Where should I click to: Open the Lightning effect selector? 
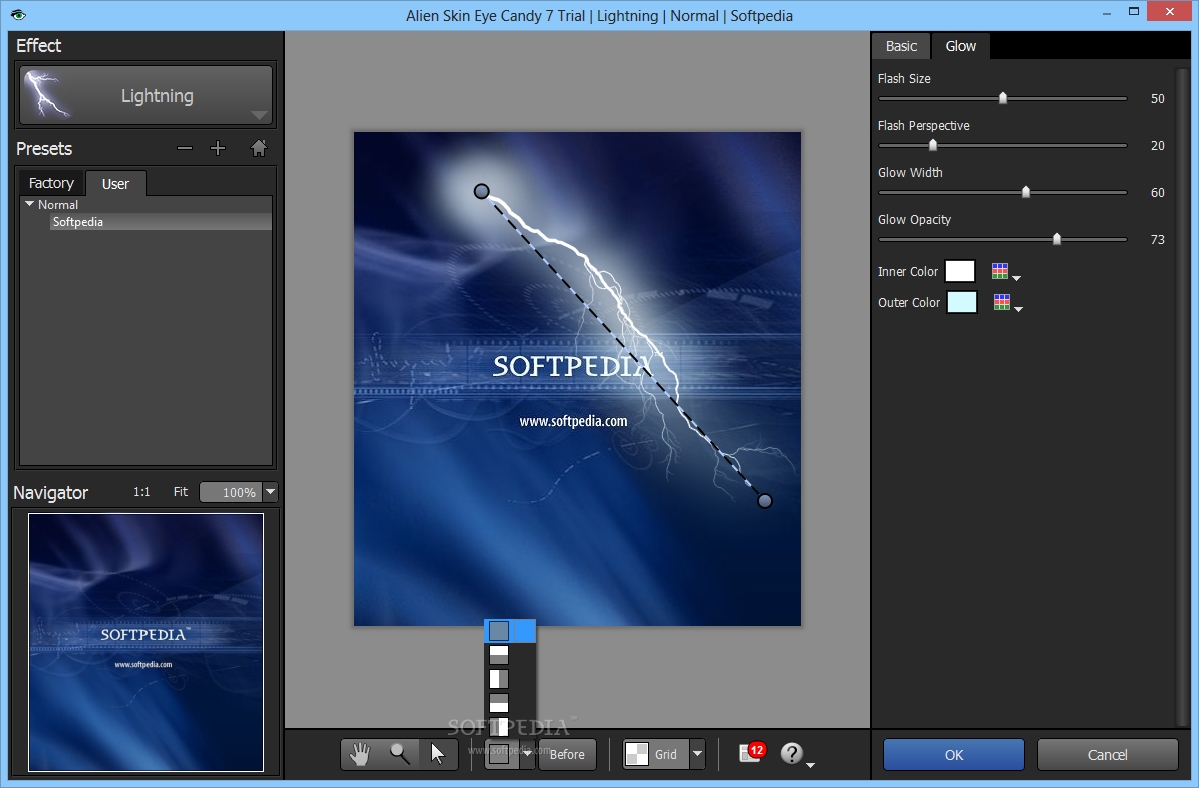click(146, 96)
